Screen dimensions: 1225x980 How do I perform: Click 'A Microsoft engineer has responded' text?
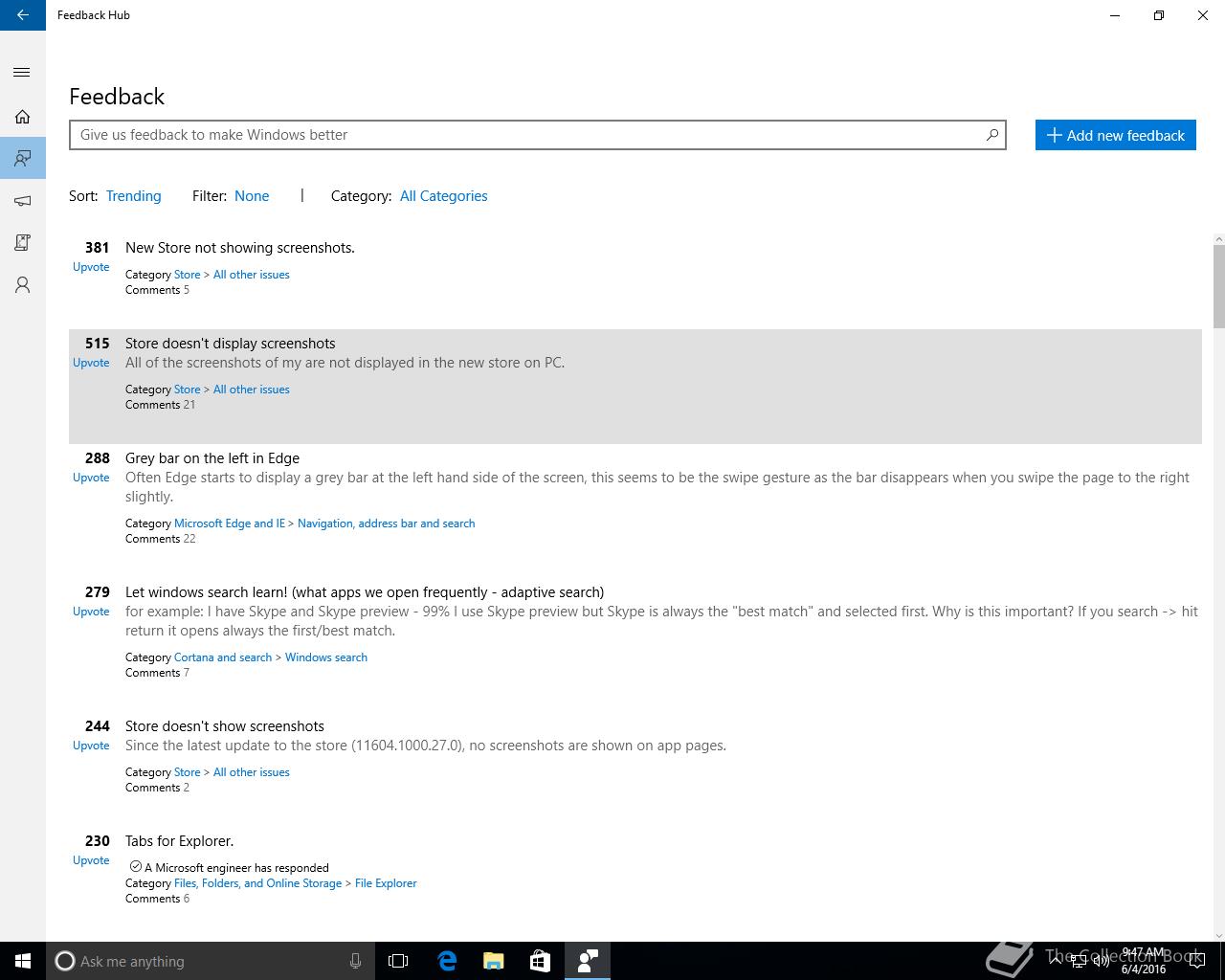point(237,868)
